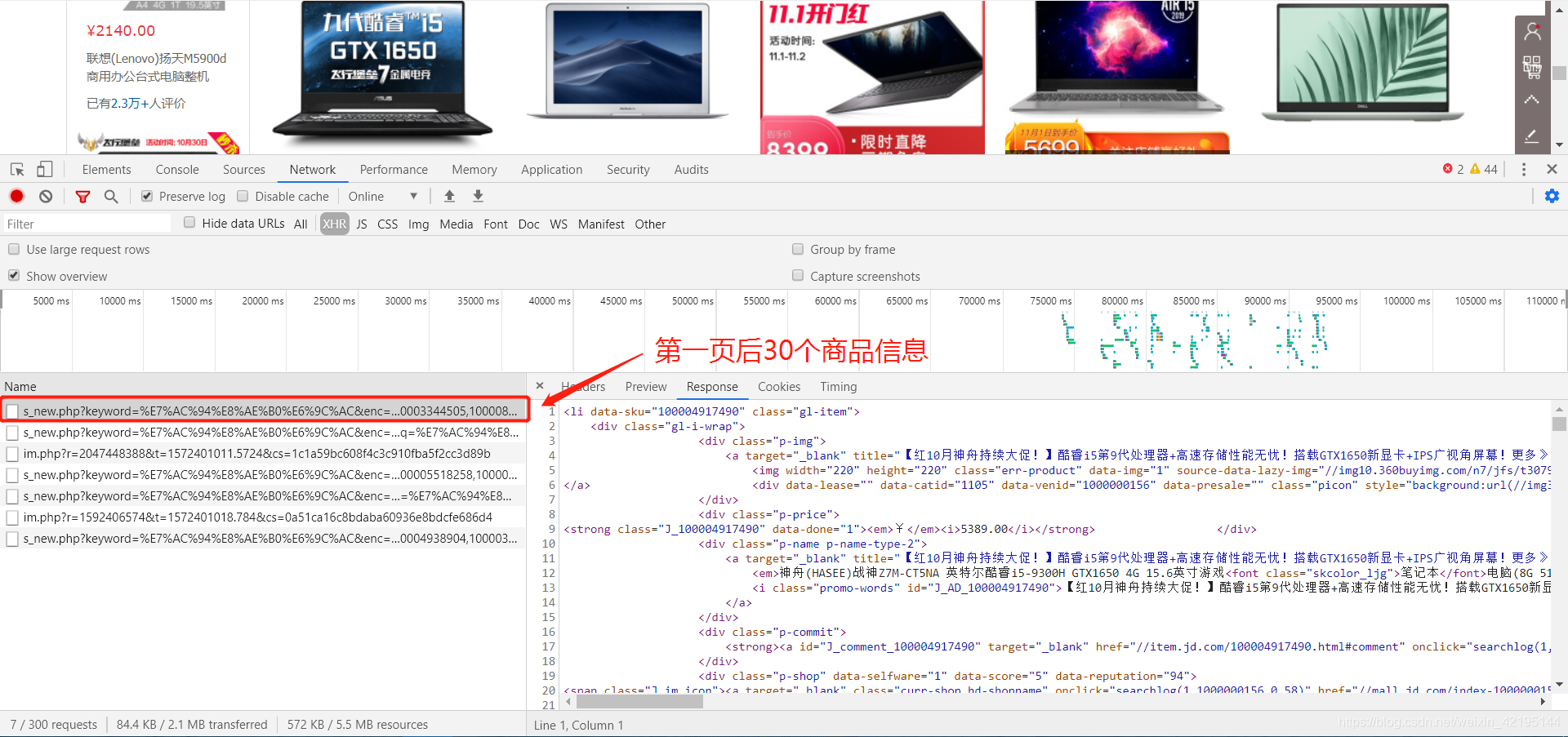Click the feedback pencil icon in page sidebar
Image resolution: width=1568 pixels, height=737 pixels.
click(x=1532, y=135)
